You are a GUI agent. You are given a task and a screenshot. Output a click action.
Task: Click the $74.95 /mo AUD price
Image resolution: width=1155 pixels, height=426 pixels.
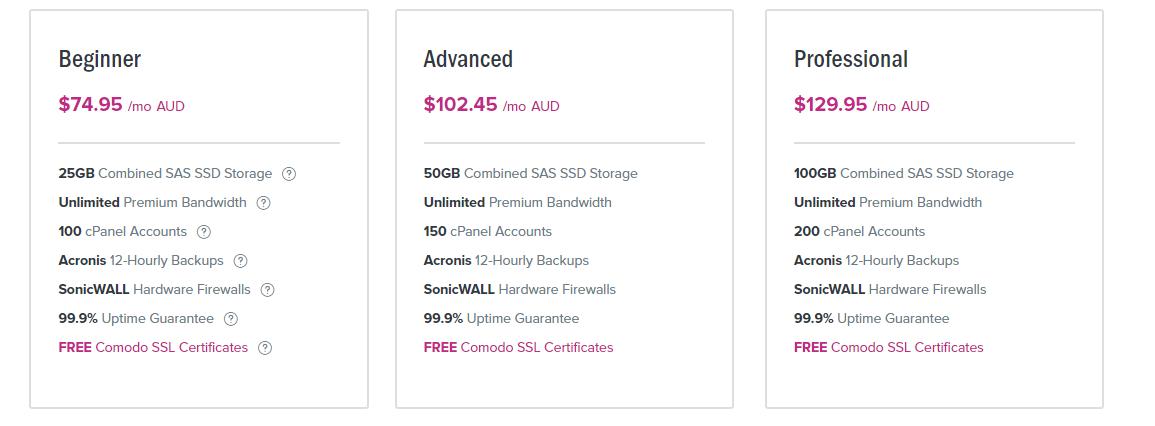(x=122, y=105)
